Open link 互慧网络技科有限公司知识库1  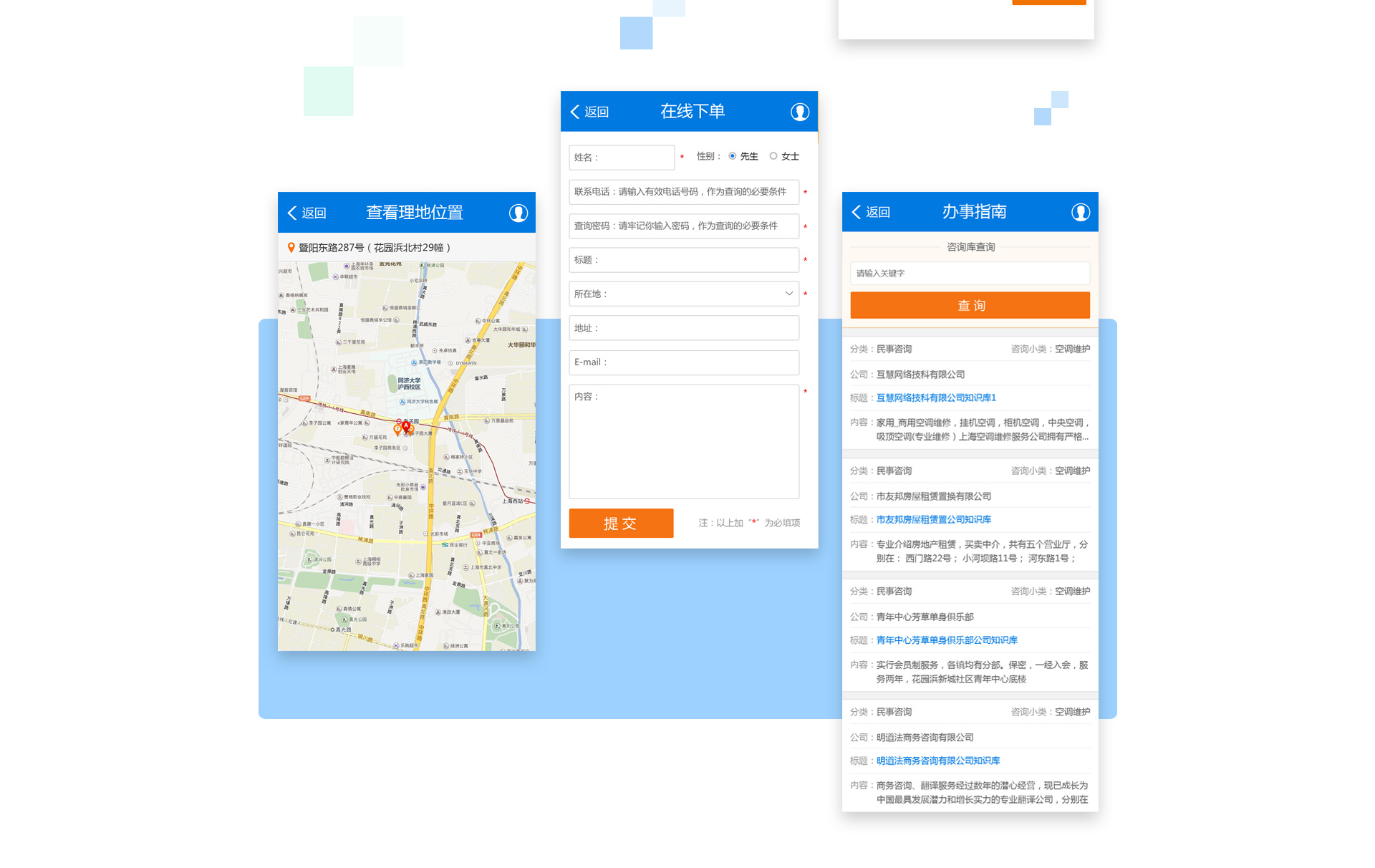point(936,398)
